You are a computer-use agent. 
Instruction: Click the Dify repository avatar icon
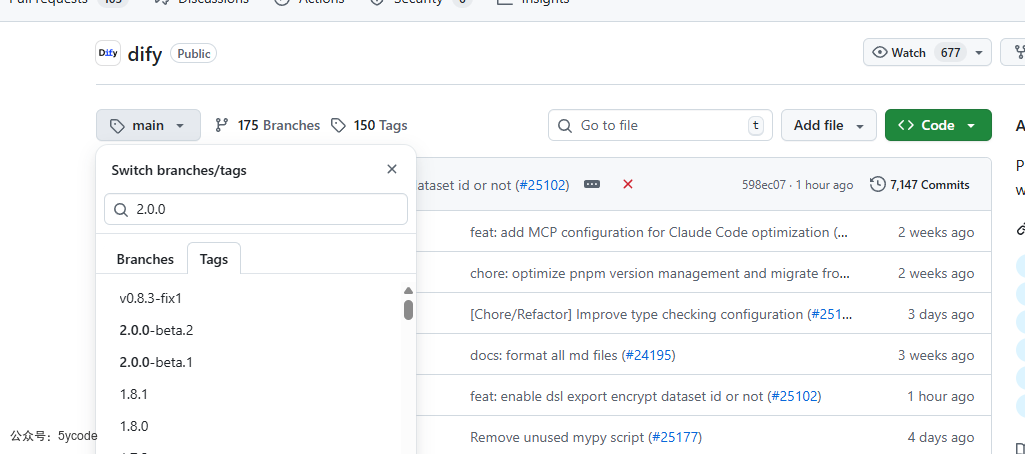[x=108, y=54]
